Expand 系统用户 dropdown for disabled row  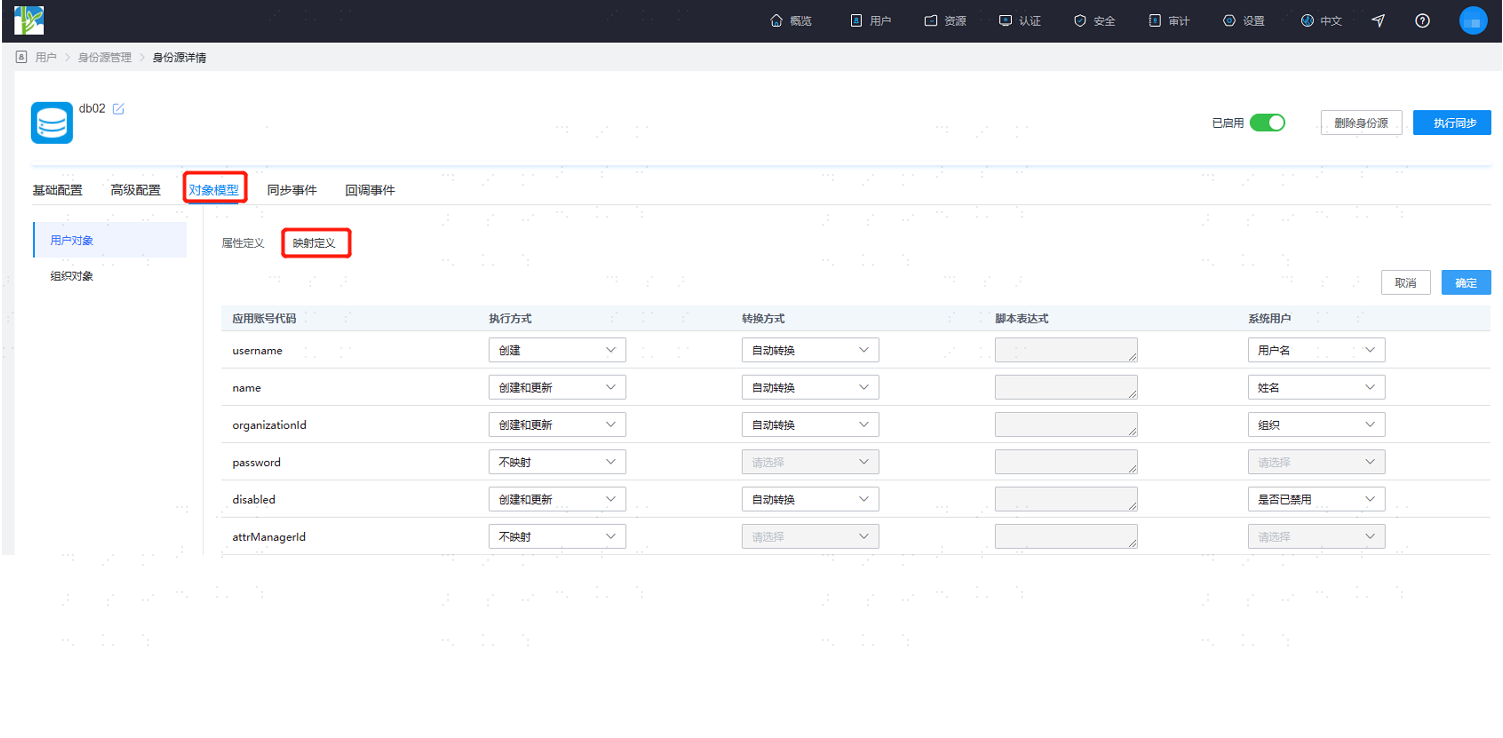[1316, 499]
